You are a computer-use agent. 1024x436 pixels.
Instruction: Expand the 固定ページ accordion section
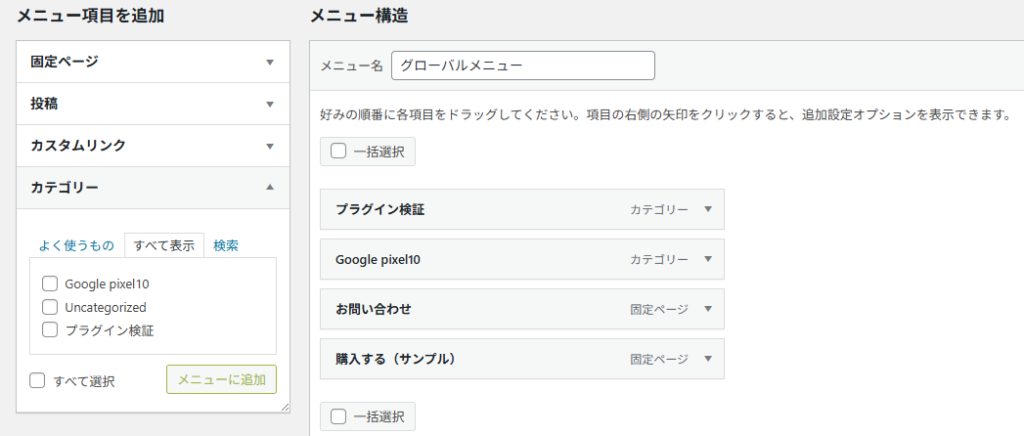(268, 62)
